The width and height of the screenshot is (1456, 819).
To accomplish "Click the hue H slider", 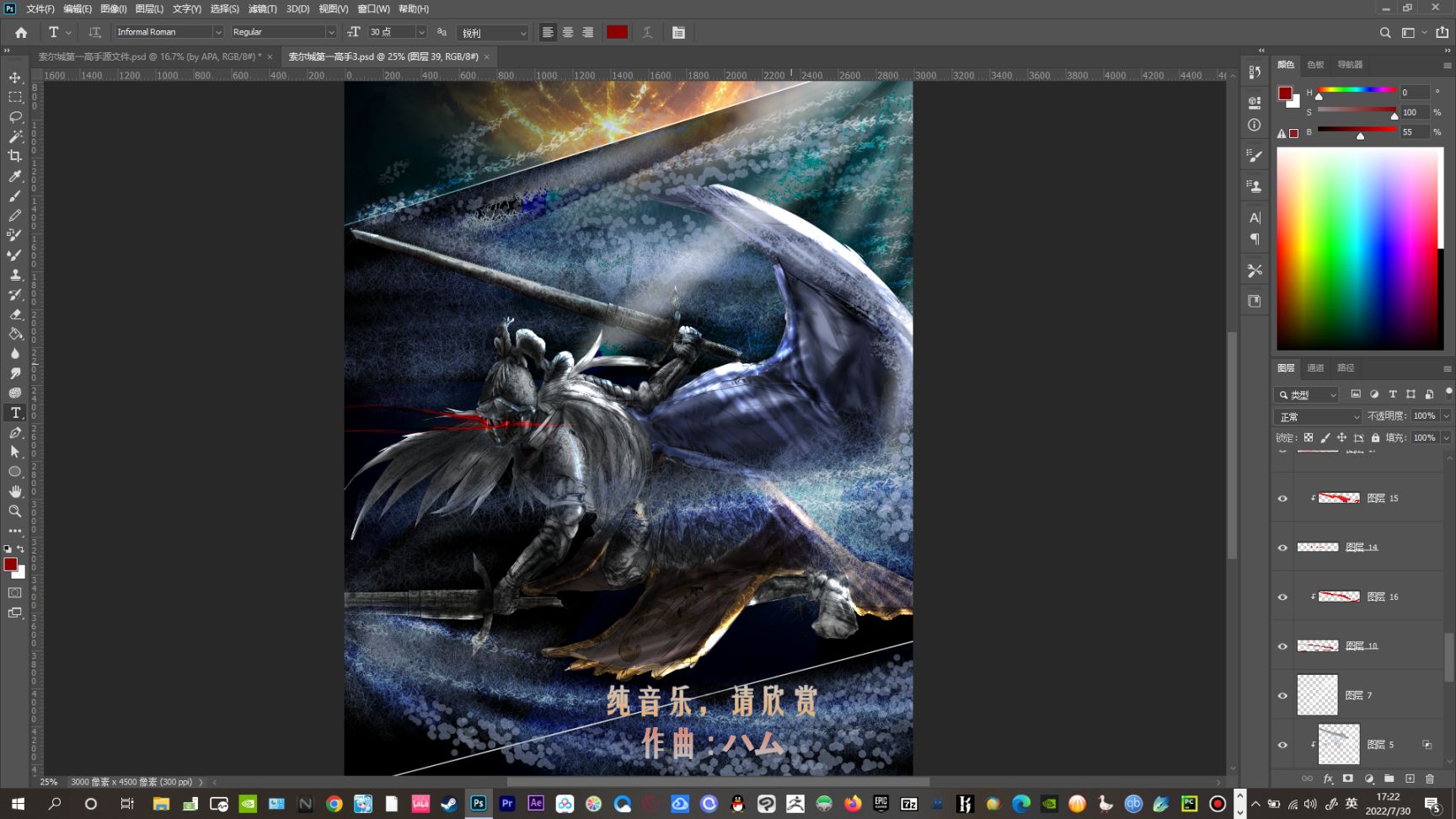I will tap(1357, 90).
